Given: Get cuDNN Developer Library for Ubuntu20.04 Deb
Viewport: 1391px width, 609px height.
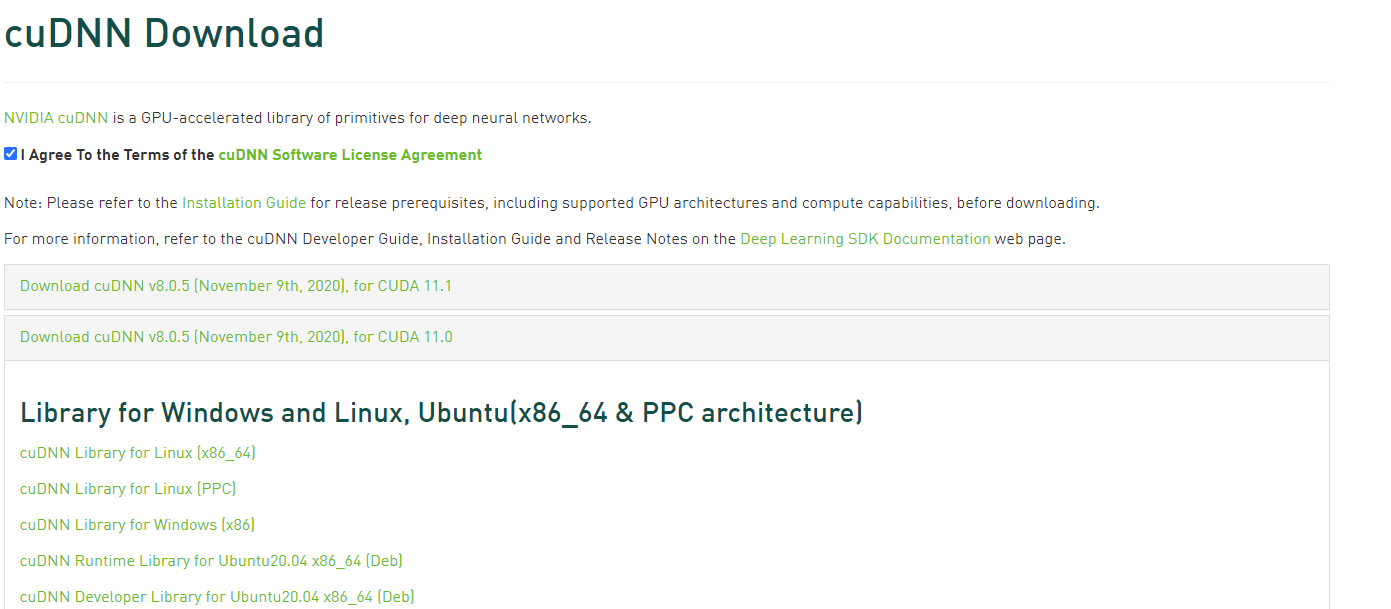Looking at the screenshot, I should pyautogui.click(x=217, y=597).
